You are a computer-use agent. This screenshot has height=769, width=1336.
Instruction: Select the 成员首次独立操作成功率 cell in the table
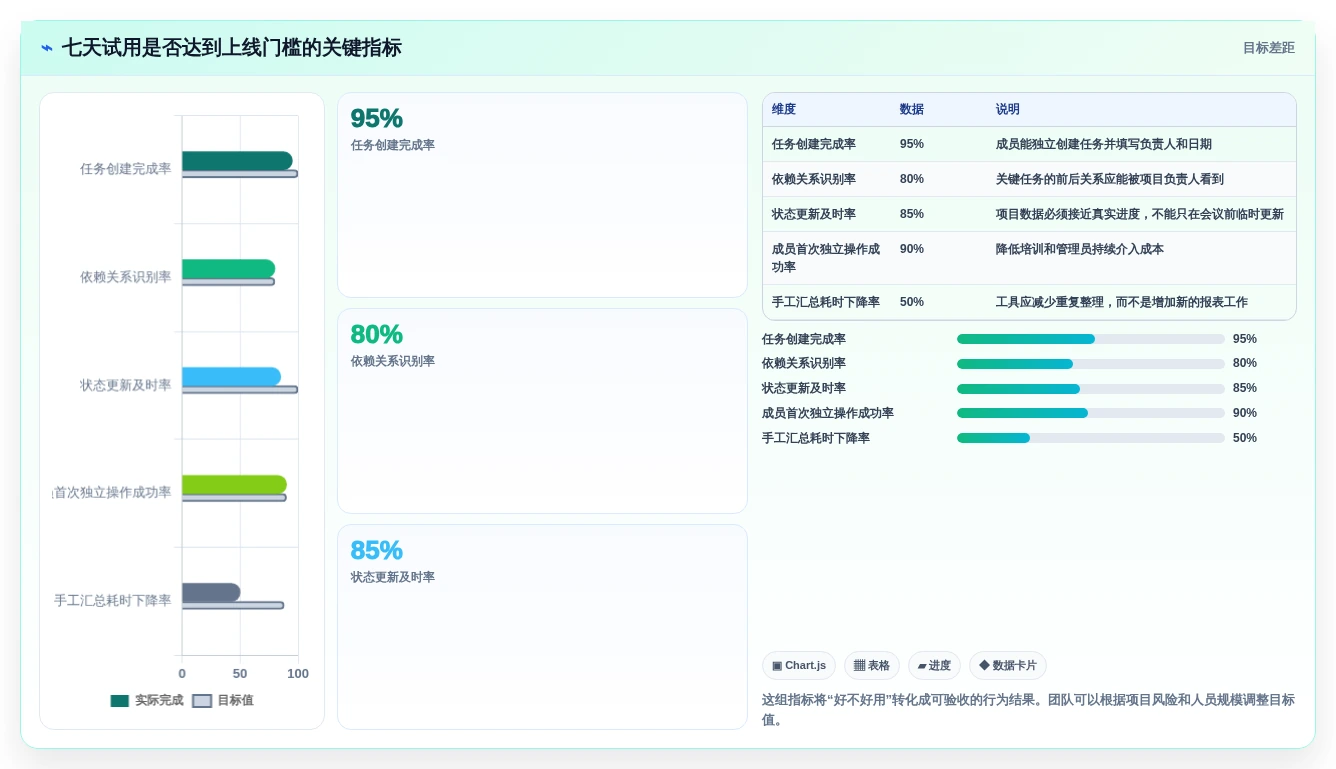(826, 258)
